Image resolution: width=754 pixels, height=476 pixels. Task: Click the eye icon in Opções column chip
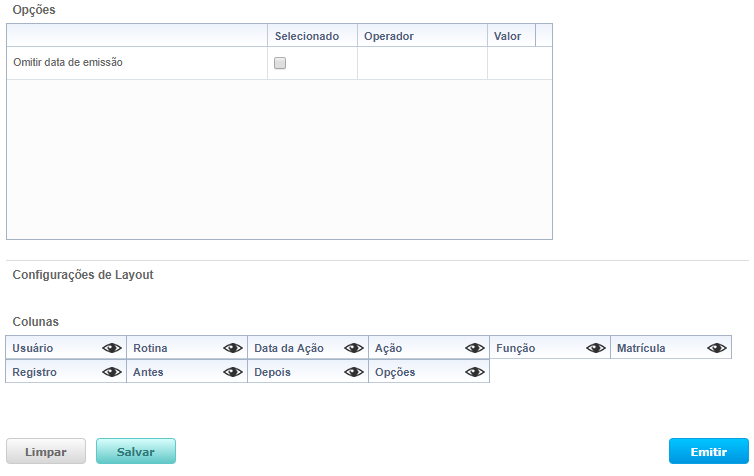click(x=475, y=372)
